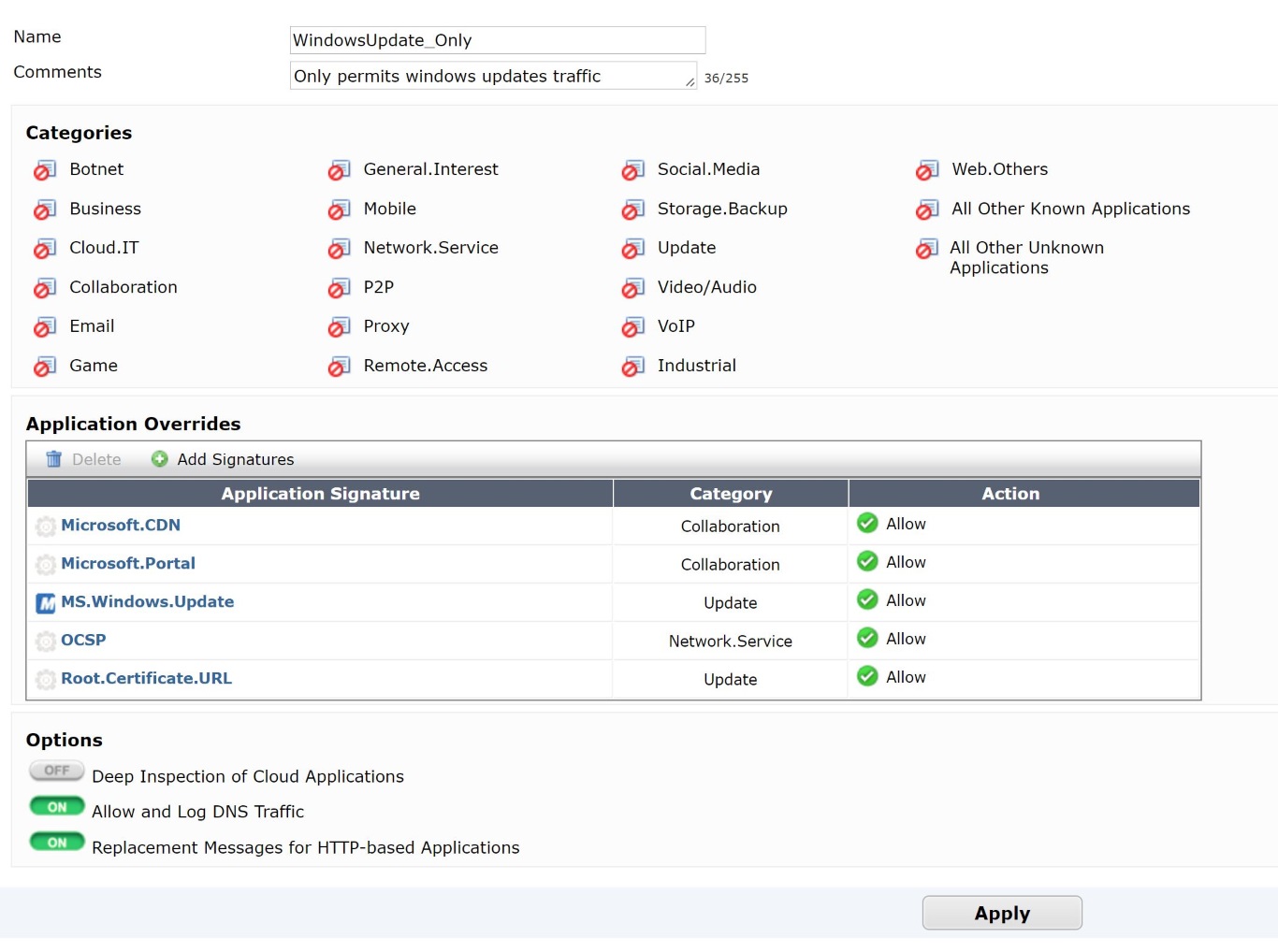Click the Application Signature column header
1278x952 pixels.
pyautogui.click(x=320, y=493)
